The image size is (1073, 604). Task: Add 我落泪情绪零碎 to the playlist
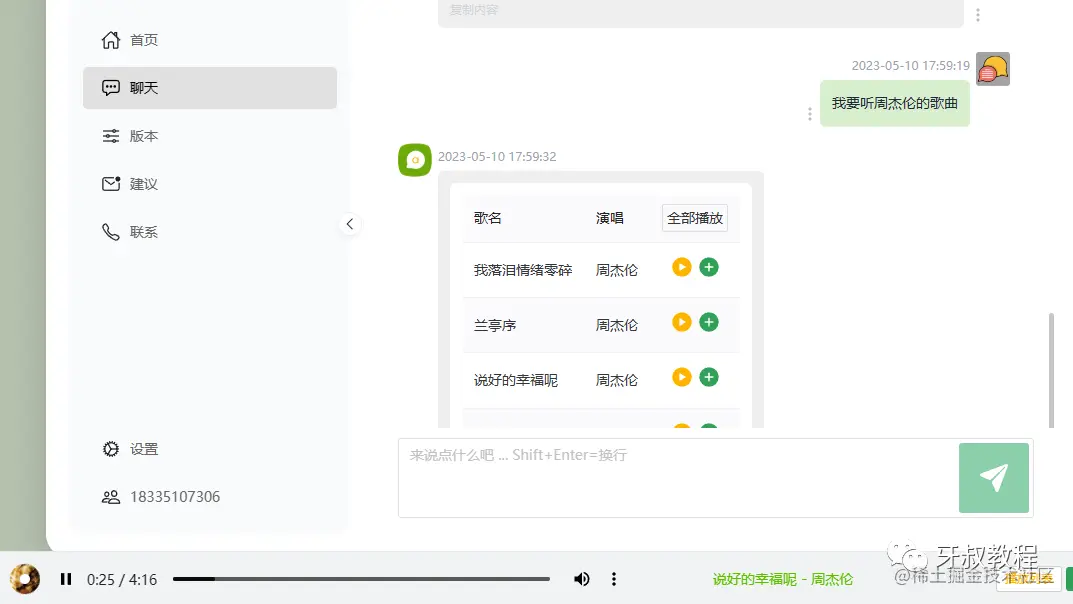[709, 267]
